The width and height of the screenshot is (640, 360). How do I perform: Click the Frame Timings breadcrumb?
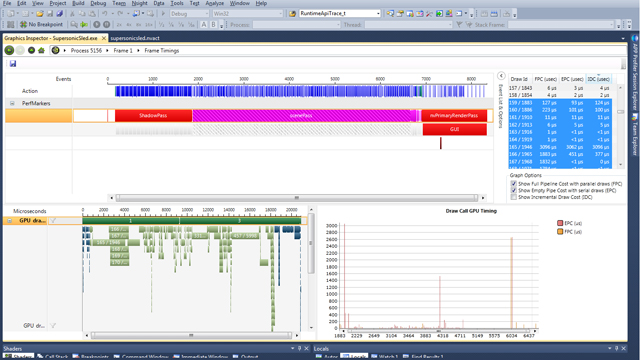(162, 51)
